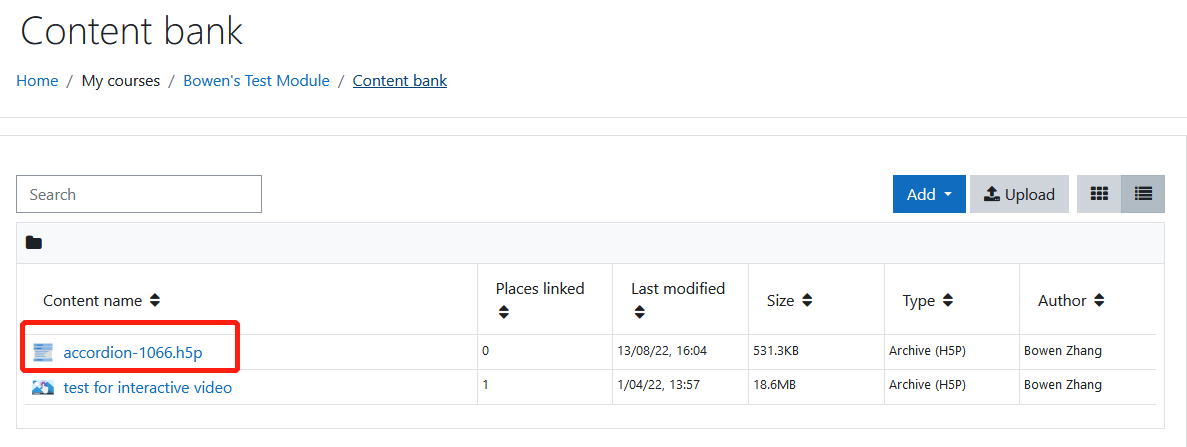The width and height of the screenshot is (1187, 447).
Task: Sort by Size column arrows
Action: point(807,301)
